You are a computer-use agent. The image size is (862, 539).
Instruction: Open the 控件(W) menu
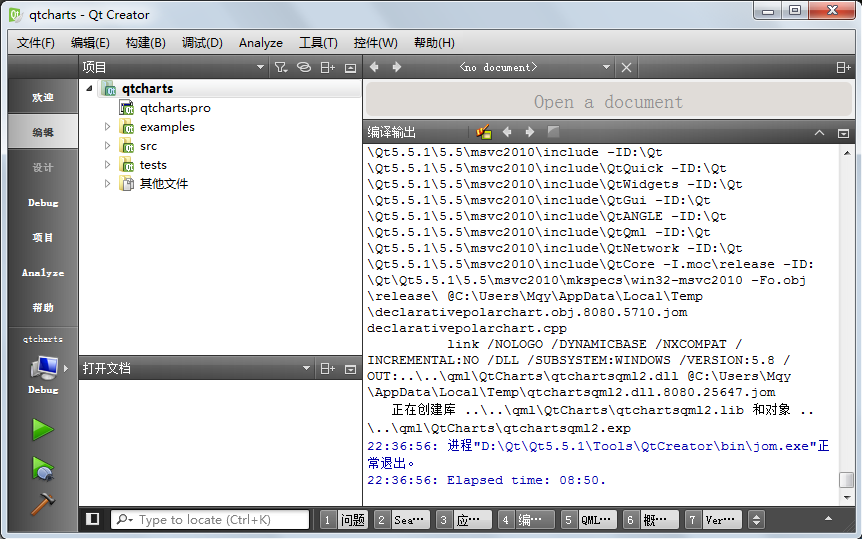(x=375, y=43)
